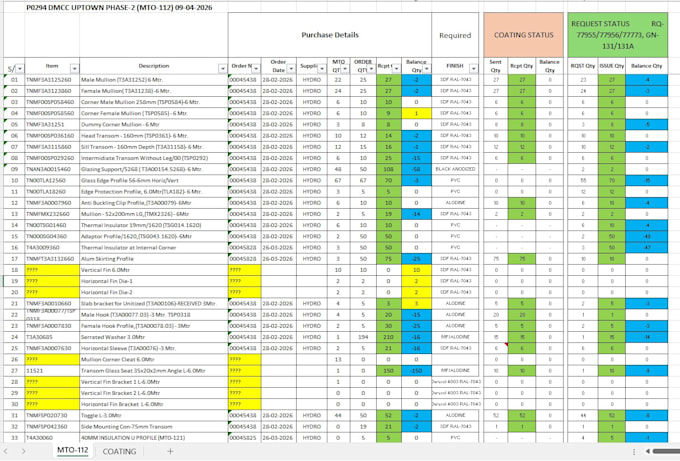Select the Purchase Details header cell

click(x=330, y=35)
